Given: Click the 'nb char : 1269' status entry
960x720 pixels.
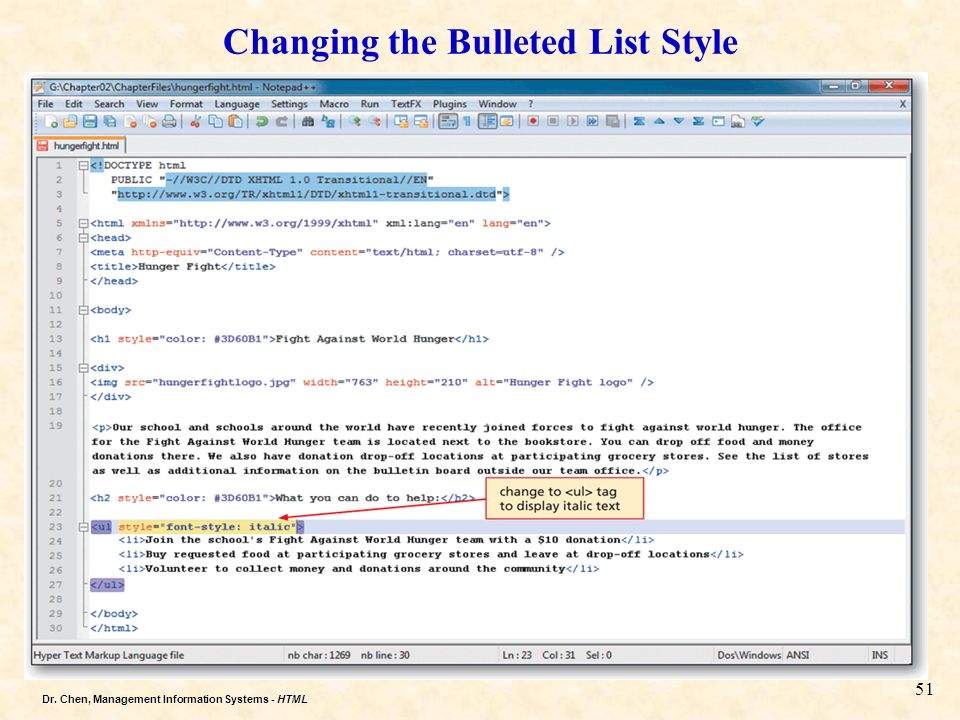Looking at the screenshot, I should (x=319, y=655).
